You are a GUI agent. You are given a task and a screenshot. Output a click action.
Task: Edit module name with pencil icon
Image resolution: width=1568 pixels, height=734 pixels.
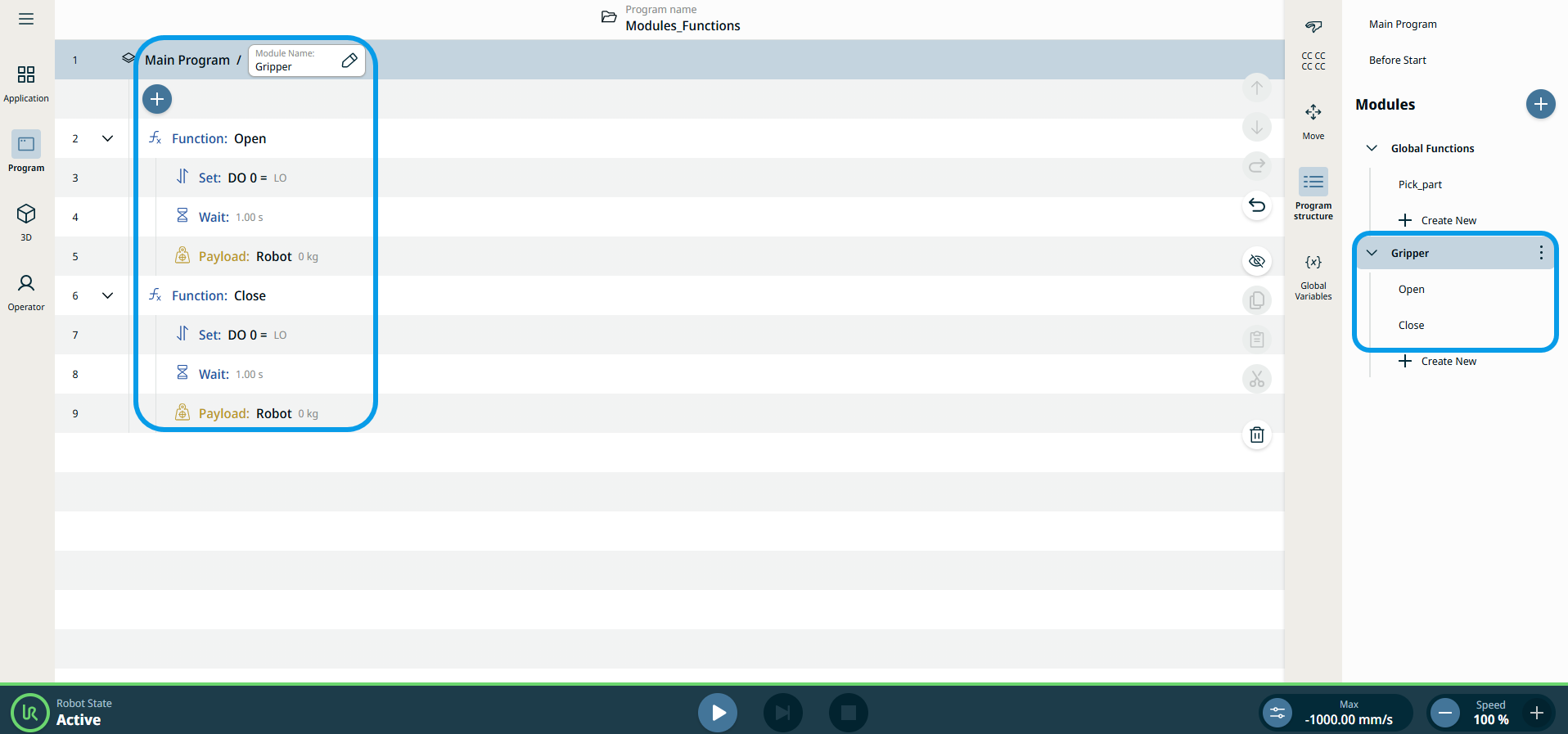click(349, 61)
